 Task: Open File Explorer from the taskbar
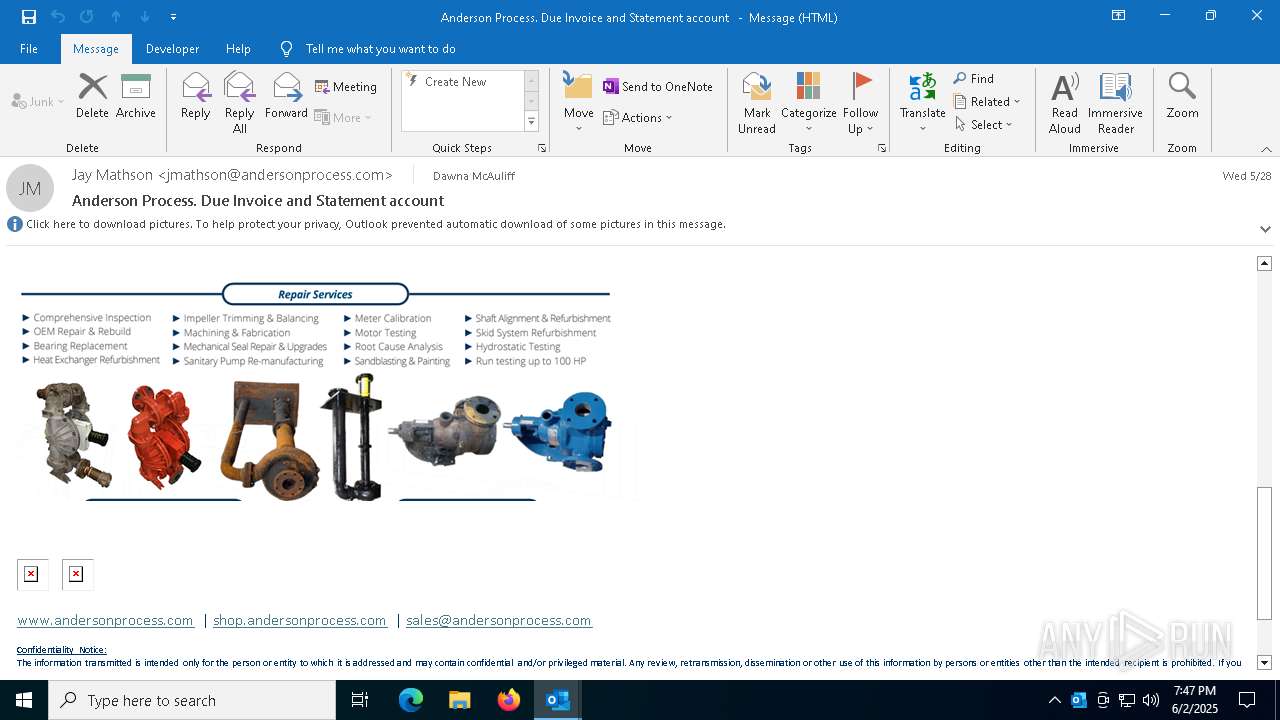pyautogui.click(x=460, y=700)
